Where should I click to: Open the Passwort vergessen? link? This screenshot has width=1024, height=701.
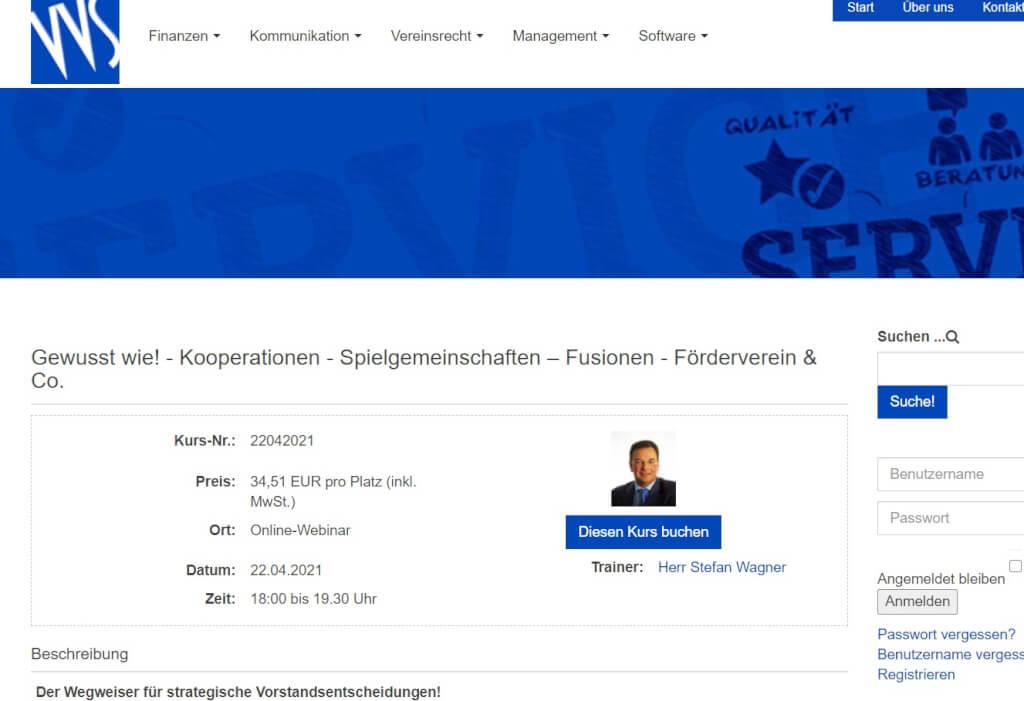pyautogui.click(x=945, y=634)
